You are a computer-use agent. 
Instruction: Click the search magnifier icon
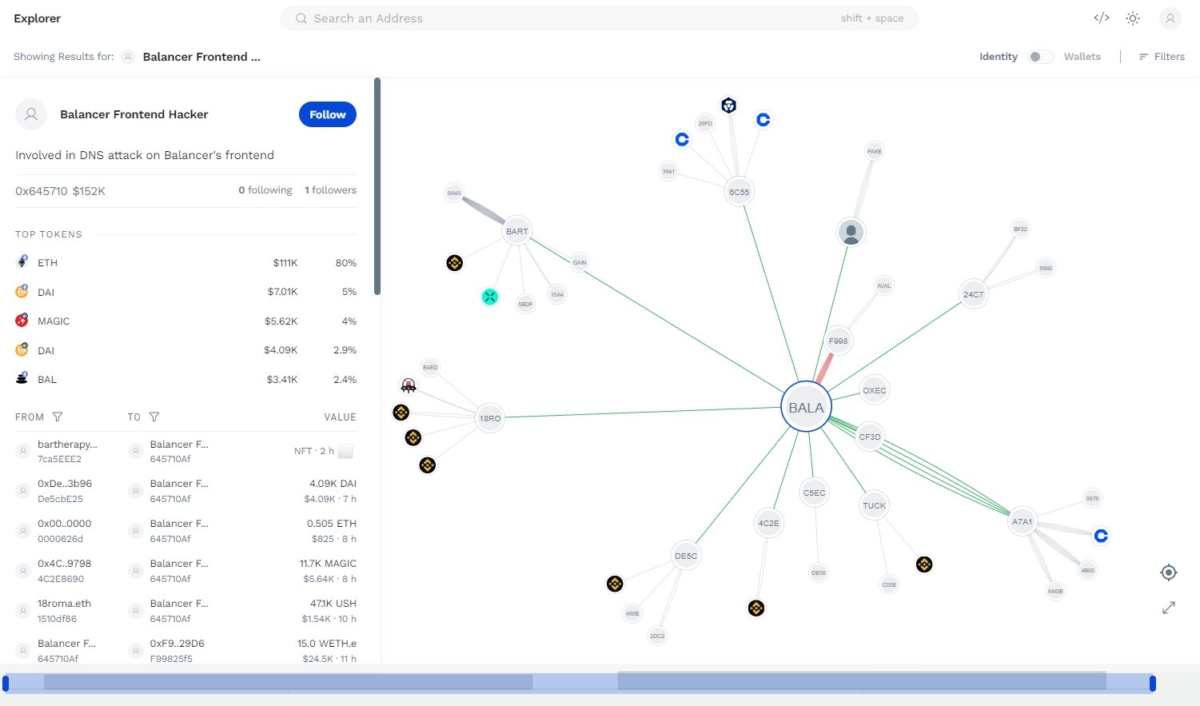[301, 18]
